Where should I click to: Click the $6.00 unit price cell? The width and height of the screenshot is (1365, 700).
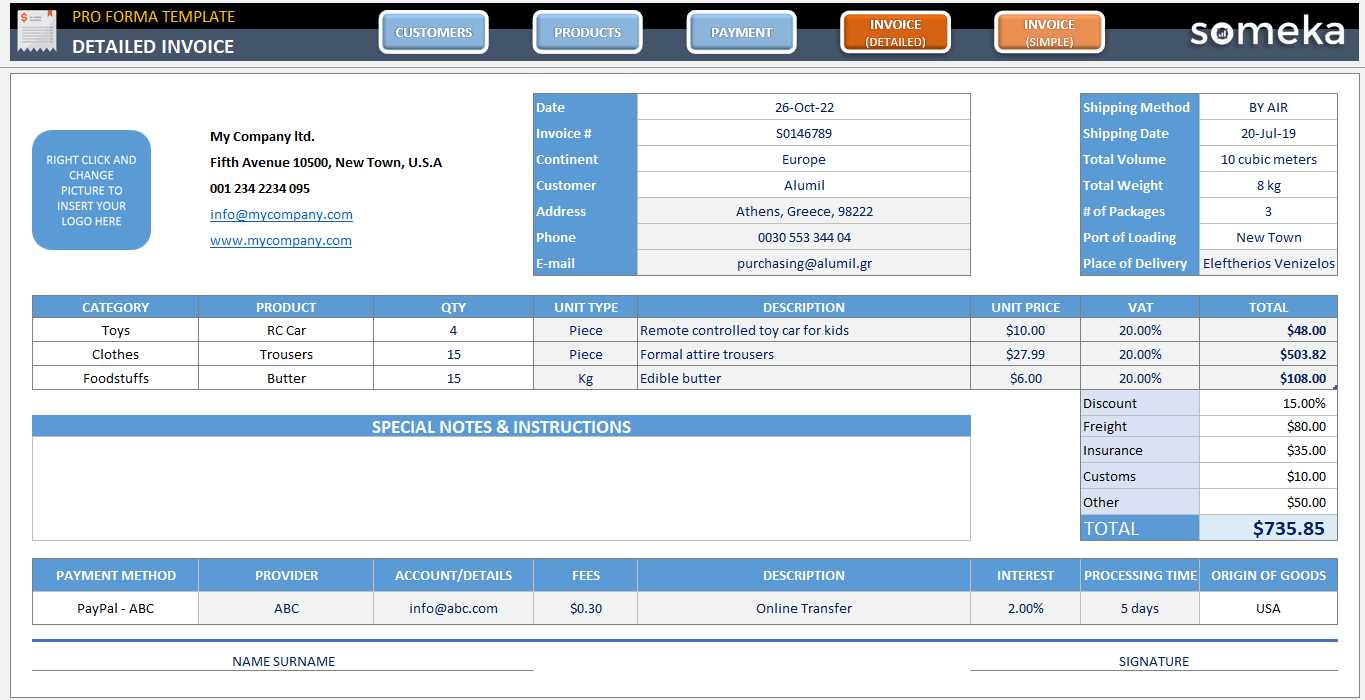(x=1025, y=378)
